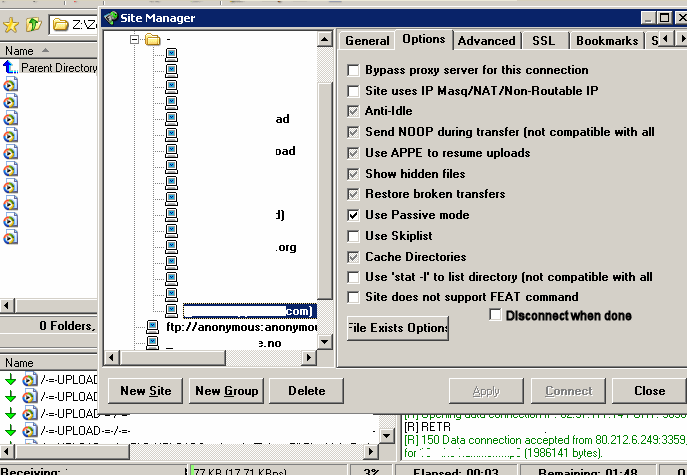Image resolution: width=687 pixels, height=475 pixels.
Task: Click the yellow star favorites icon
Action: click(x=12, y=22)
